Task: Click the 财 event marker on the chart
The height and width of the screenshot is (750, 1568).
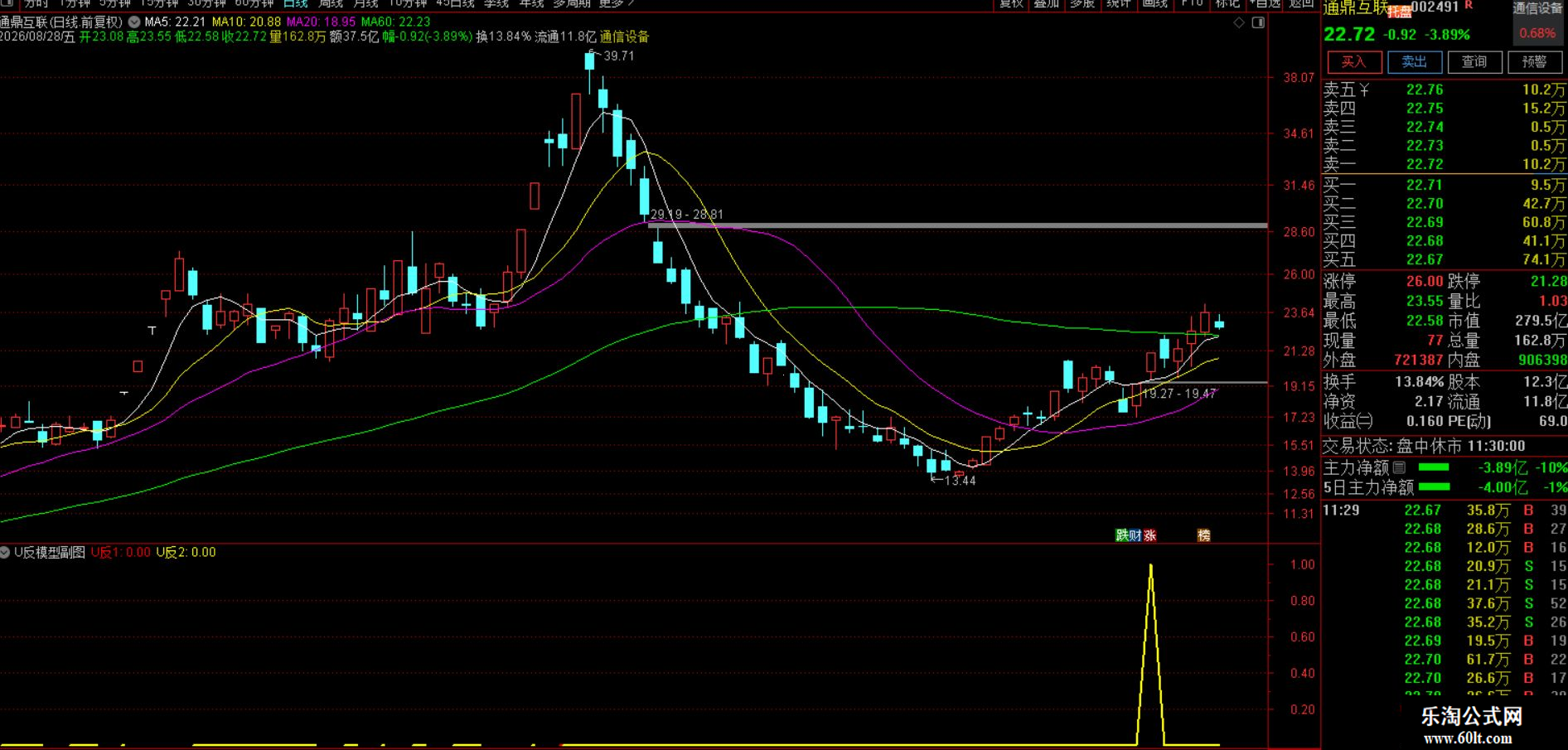Action: 1135,535
